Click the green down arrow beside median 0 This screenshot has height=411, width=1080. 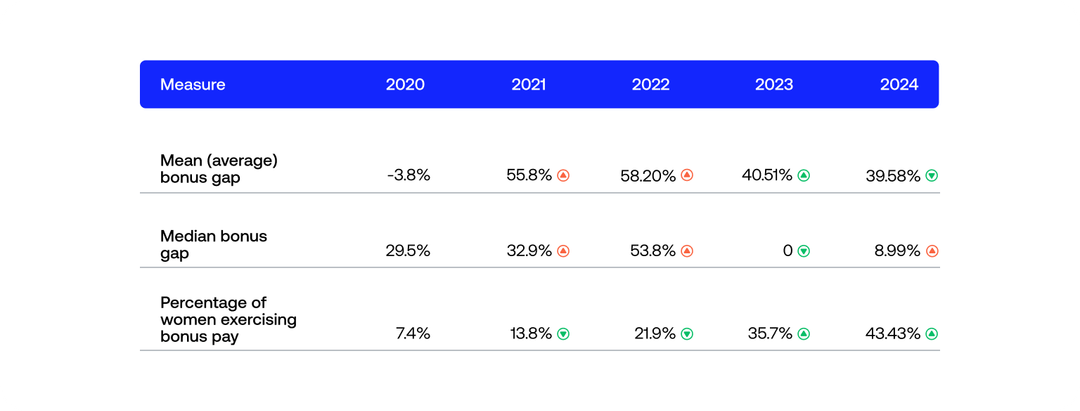coord(804,251)
